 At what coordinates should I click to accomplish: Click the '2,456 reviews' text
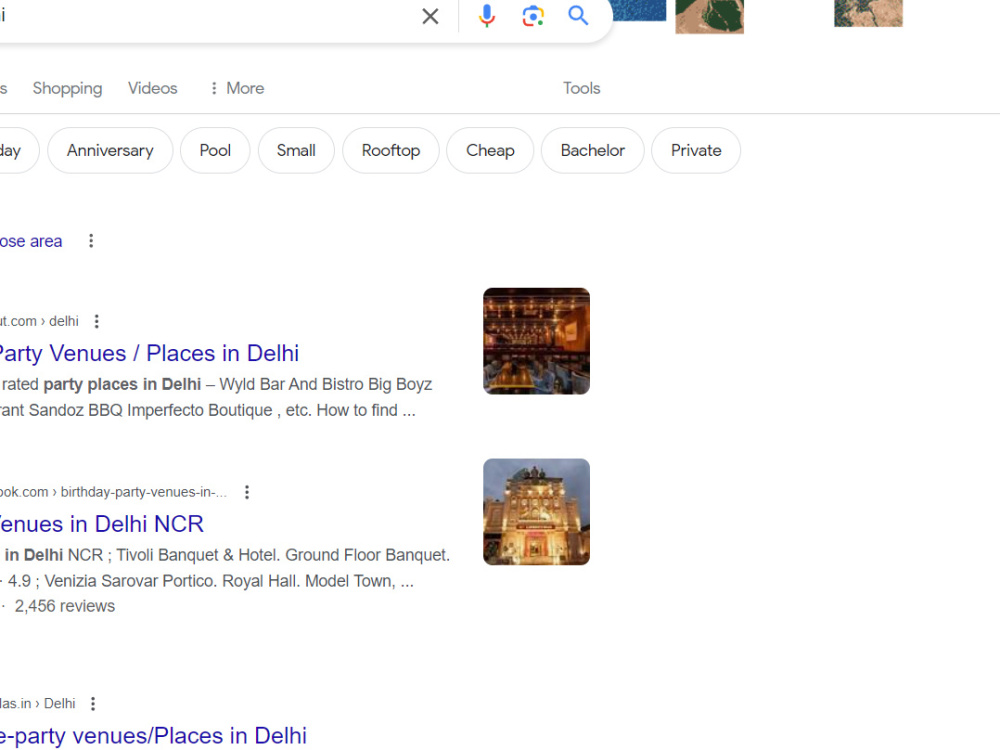(x=64, y=606)
